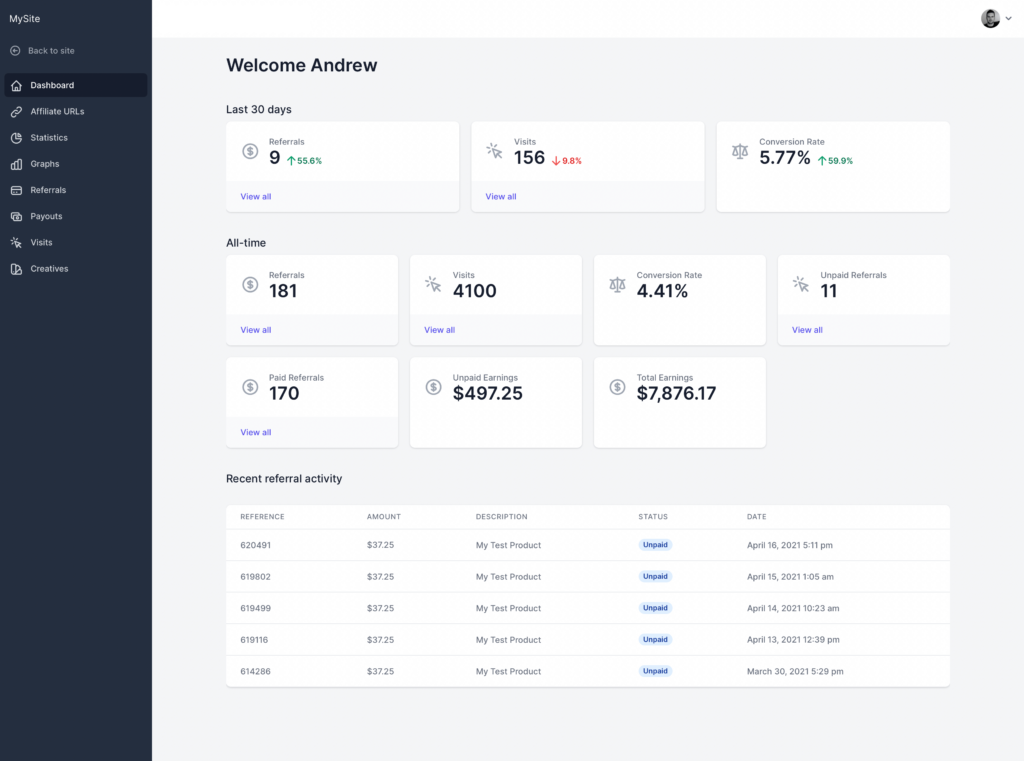This screenshot has height=761, width=1024.
Task: Click the STATUS column header
Action: [x=653, y=517]
